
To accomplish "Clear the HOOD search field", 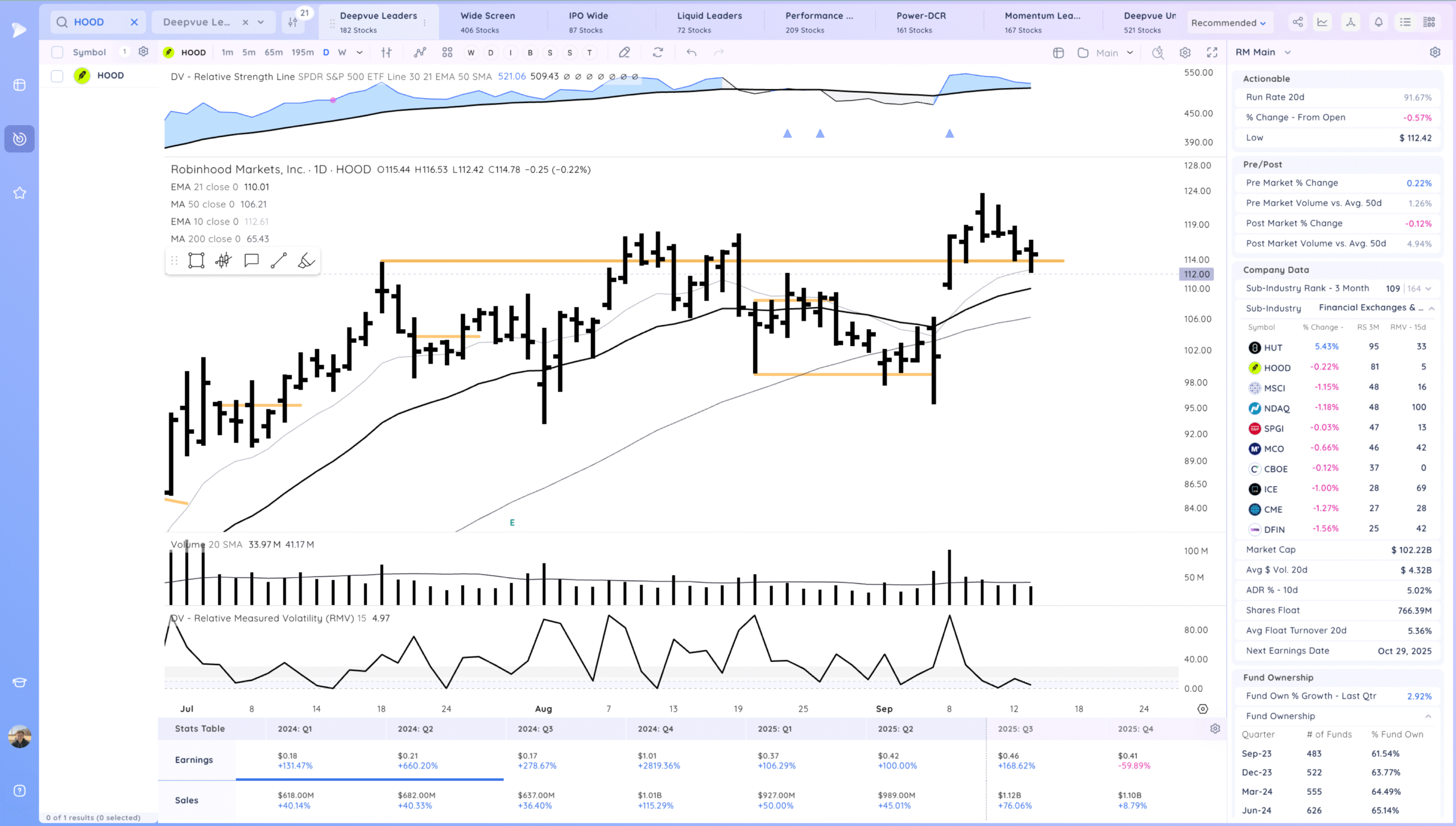I will pyautogui.click(x=134, y=22).
